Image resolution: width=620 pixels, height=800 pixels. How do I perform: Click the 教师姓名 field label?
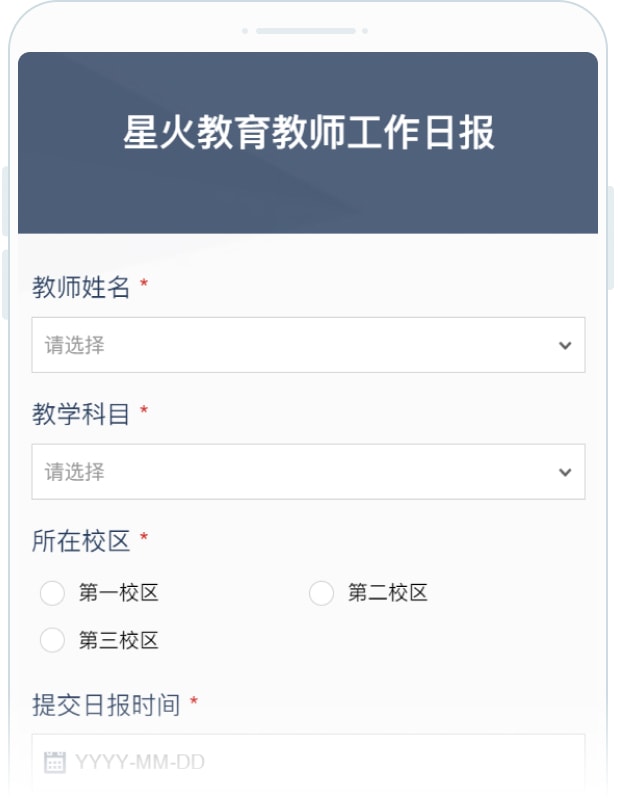[81, 288]
